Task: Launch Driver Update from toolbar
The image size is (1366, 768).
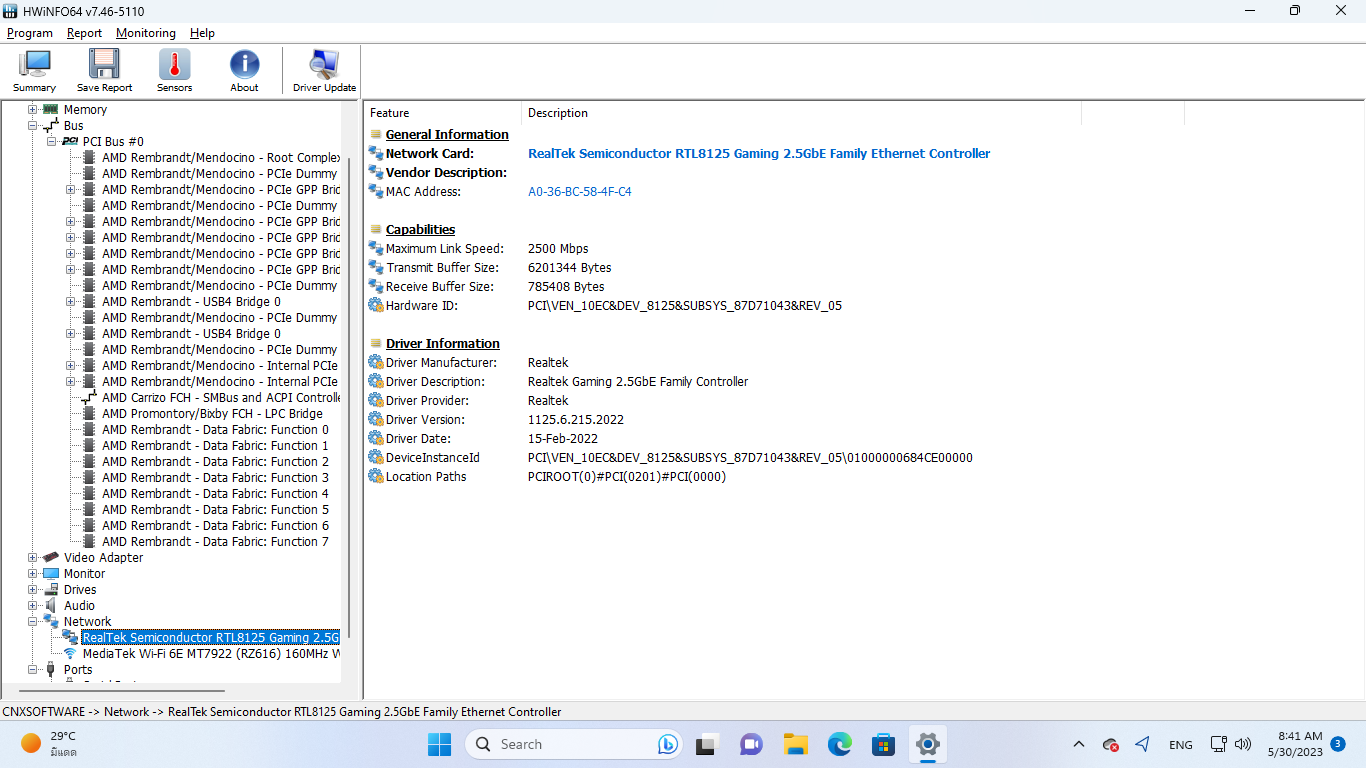Action: tap(324, 71)
